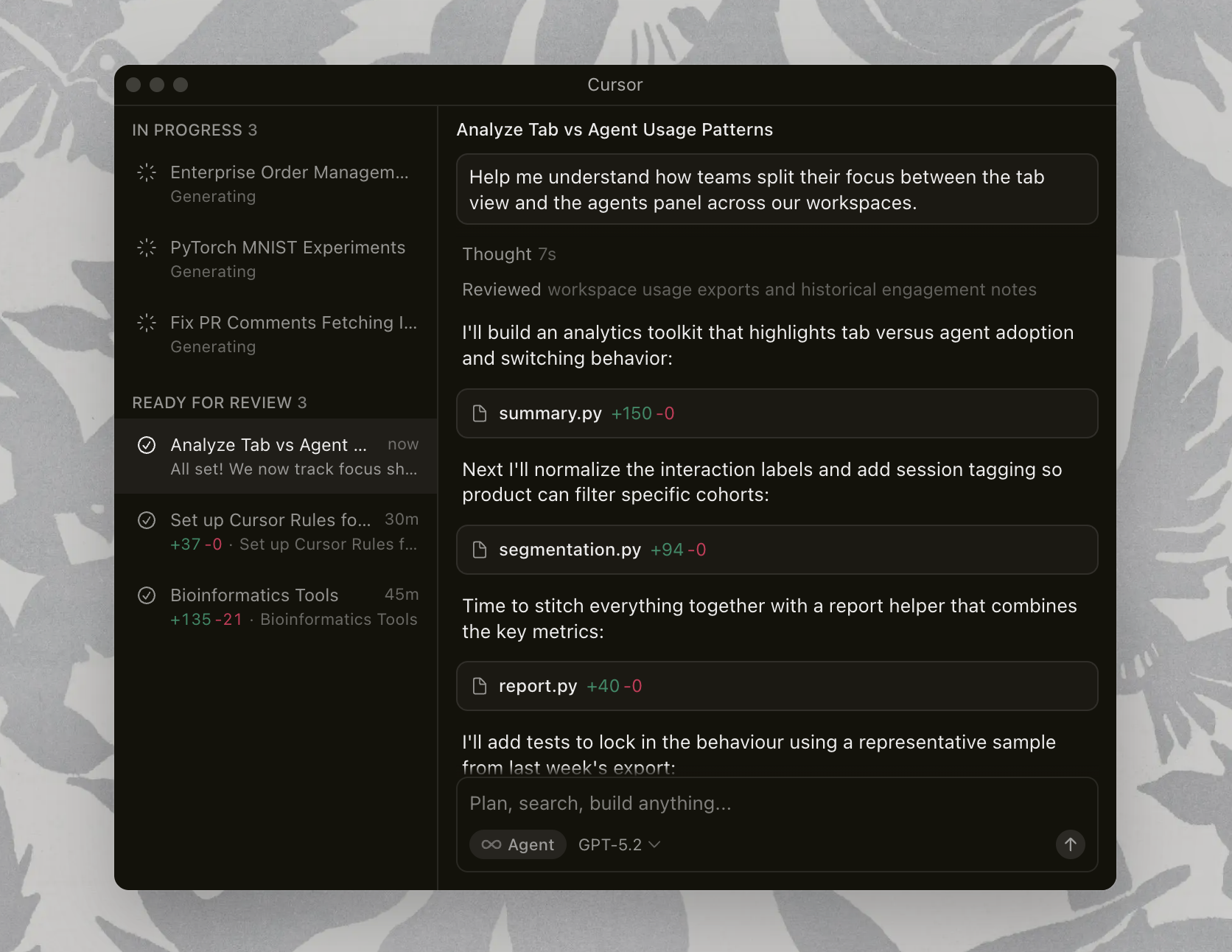The image size is (1232, 952).
Task: Click the send arrow button
Action: click(1070, 844)
